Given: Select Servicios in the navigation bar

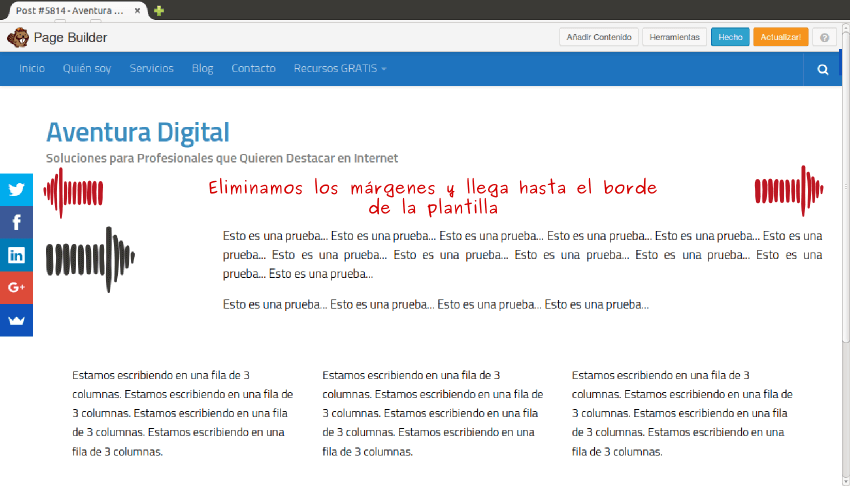Looking at the screenshot, I should click(x=151, y=69).
